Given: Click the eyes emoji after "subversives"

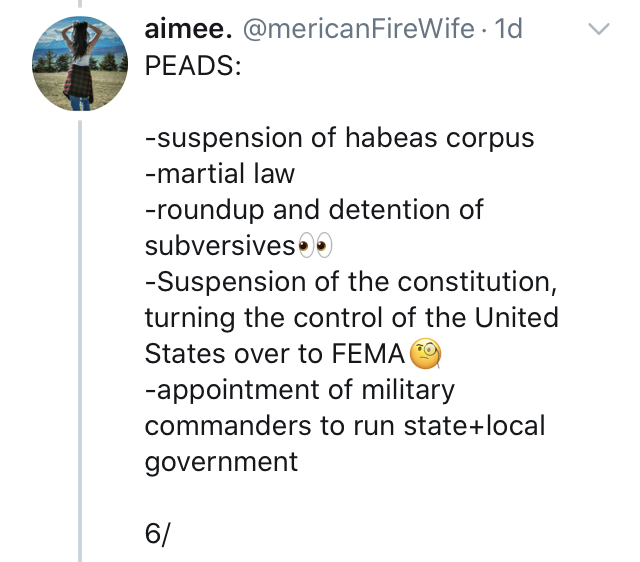Looking at the screenshot, I should pos(316,246).
